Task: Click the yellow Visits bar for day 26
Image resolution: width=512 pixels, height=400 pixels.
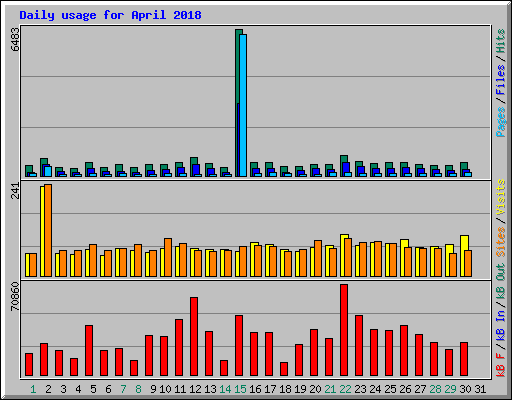Action: [403, 258]
